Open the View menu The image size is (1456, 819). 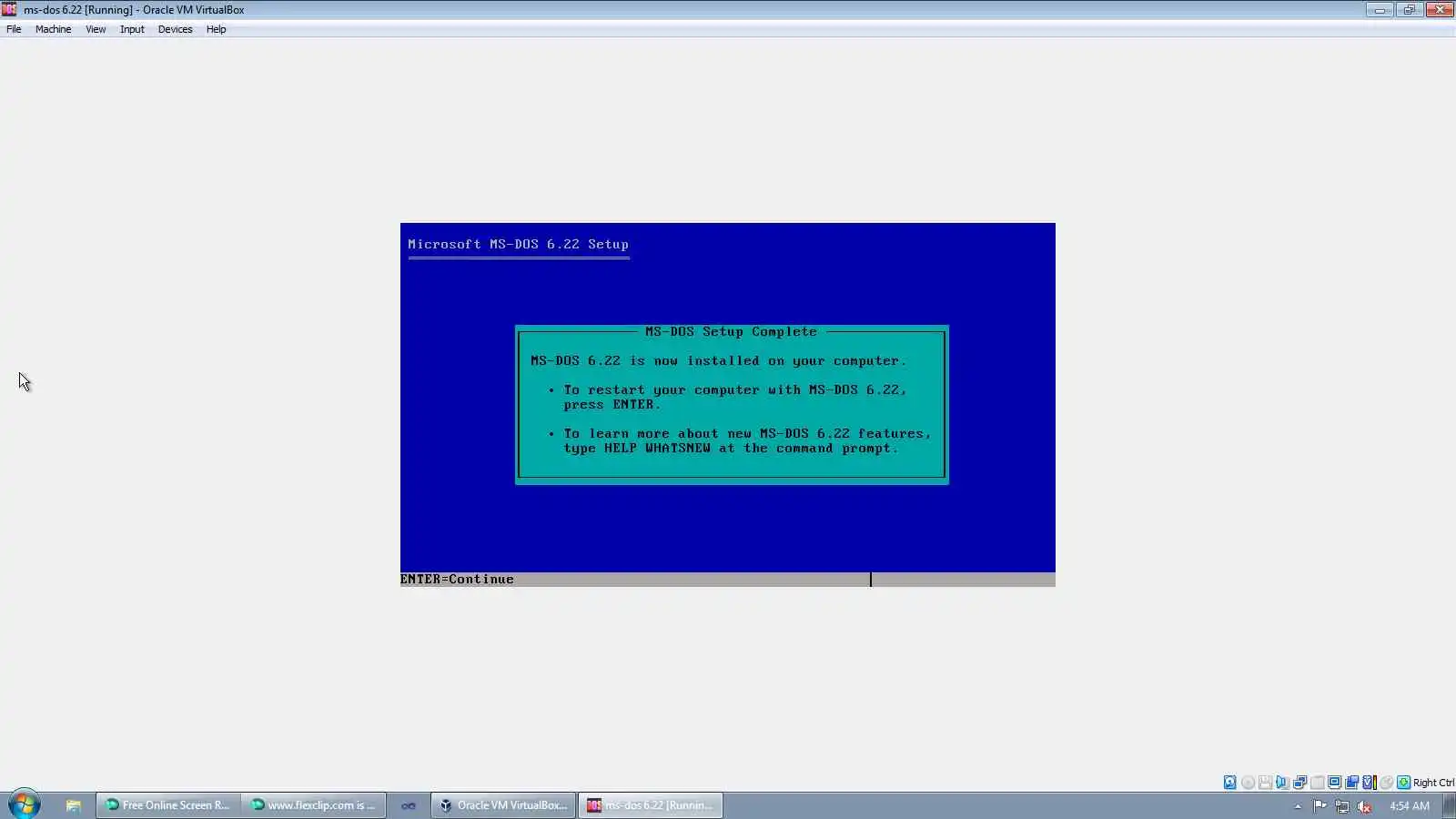pos(96,29)
